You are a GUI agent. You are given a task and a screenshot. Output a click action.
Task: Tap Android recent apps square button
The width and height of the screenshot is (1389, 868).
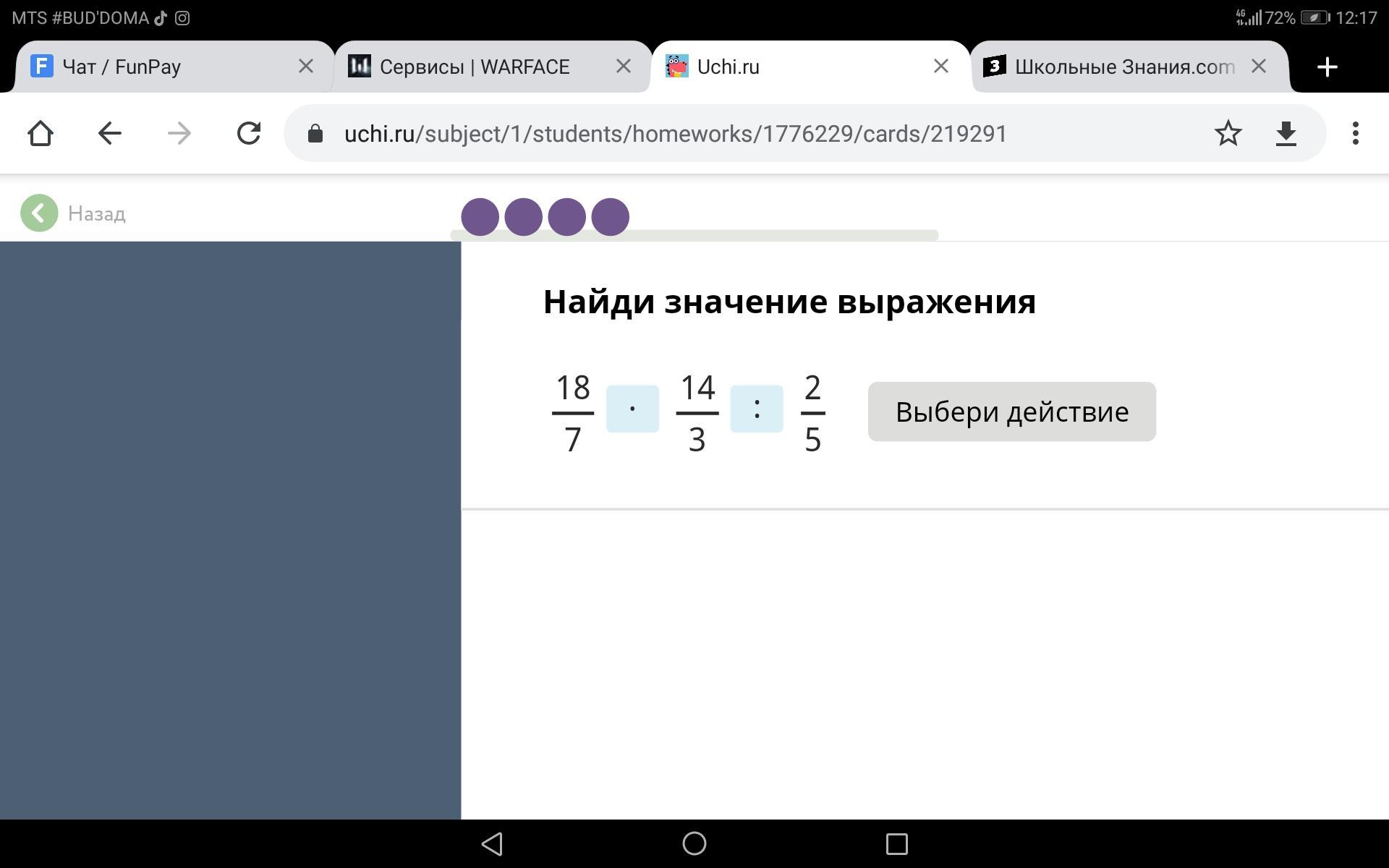click(896, 843)
